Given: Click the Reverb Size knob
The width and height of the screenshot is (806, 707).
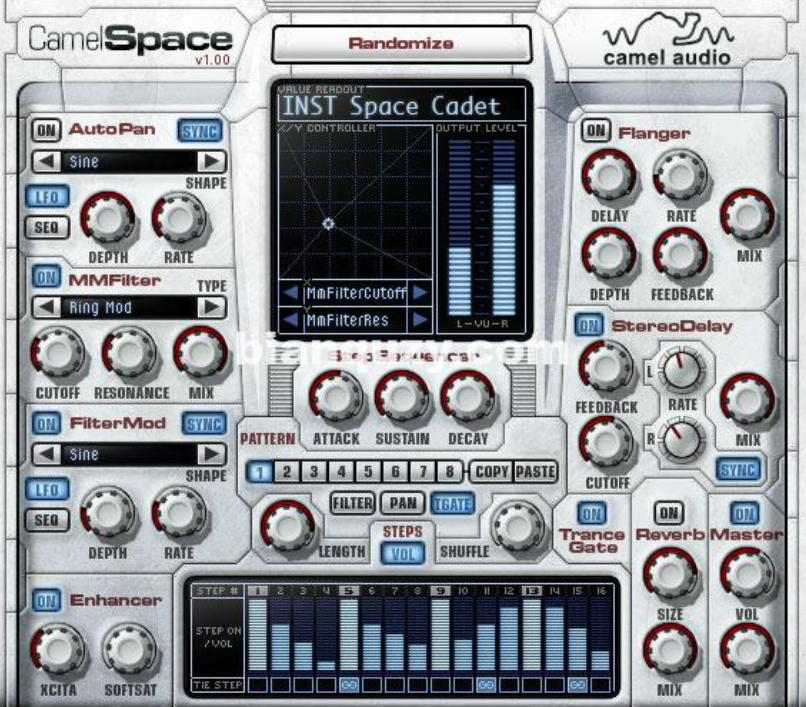Looking at the screenshot, I should [668, 575].
